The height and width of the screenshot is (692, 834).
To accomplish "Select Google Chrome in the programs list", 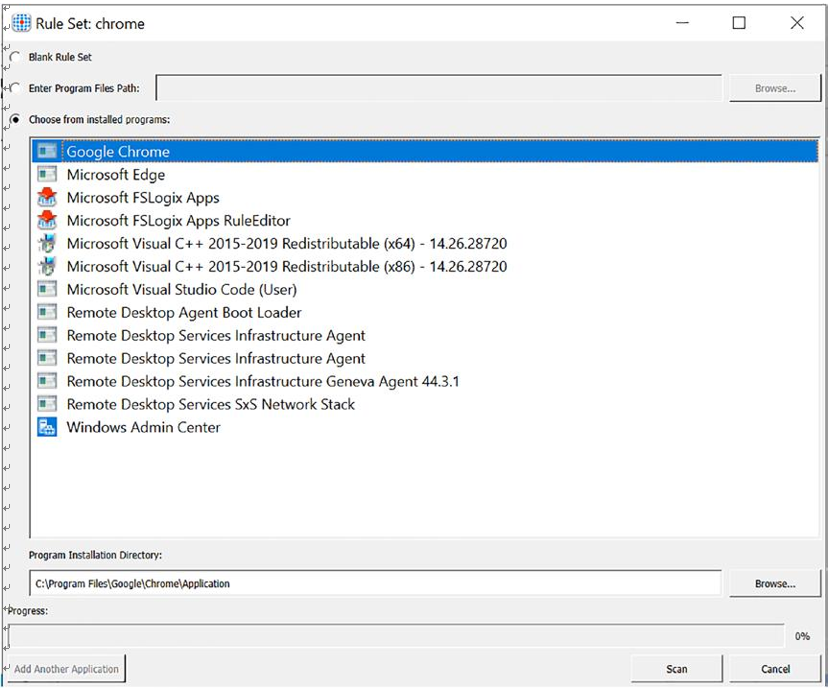I will coord(424,152).
